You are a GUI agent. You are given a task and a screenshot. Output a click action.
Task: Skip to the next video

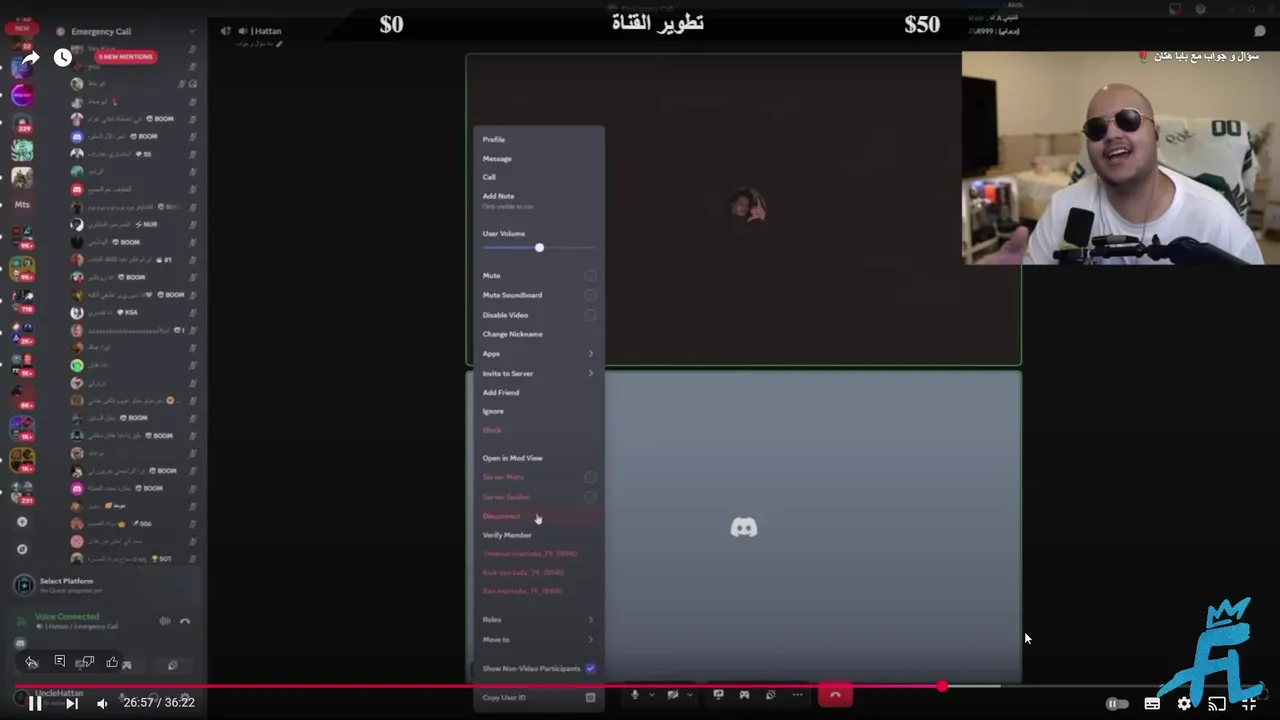72,703
